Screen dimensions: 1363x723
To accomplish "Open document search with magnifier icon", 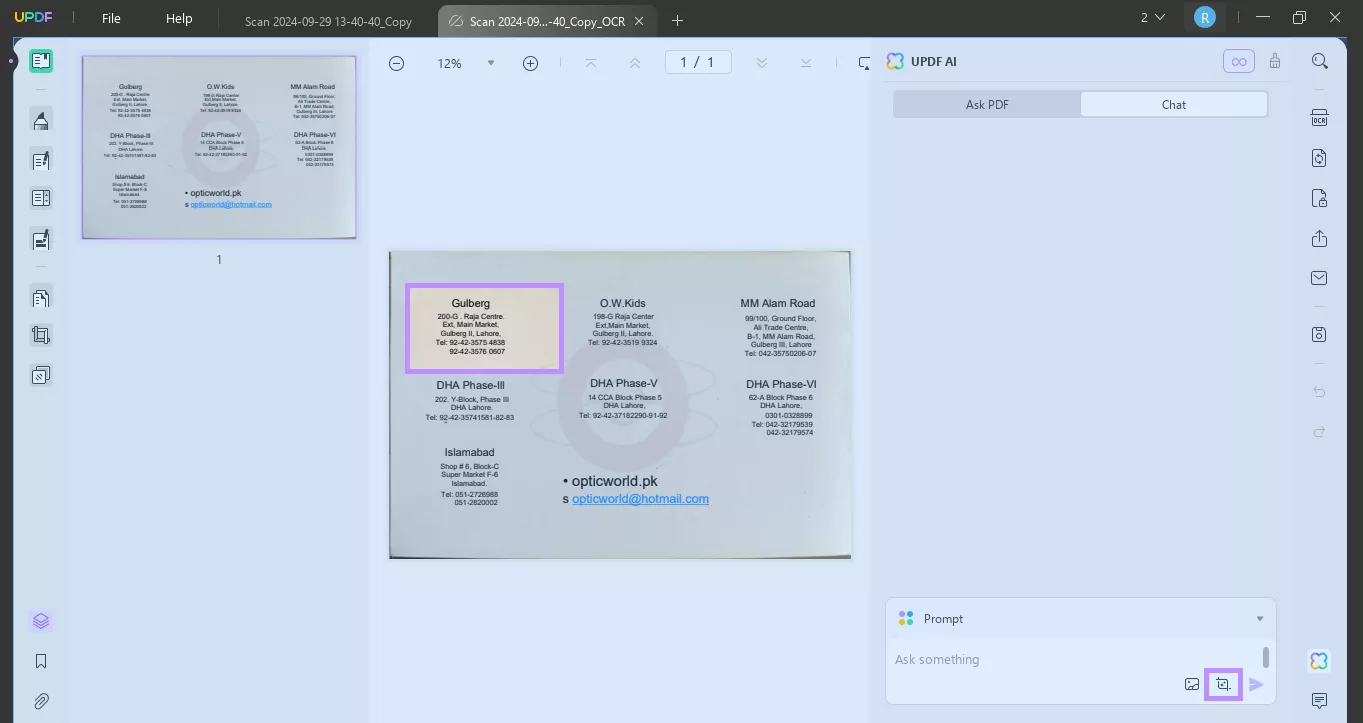I will pos(1319,60).
